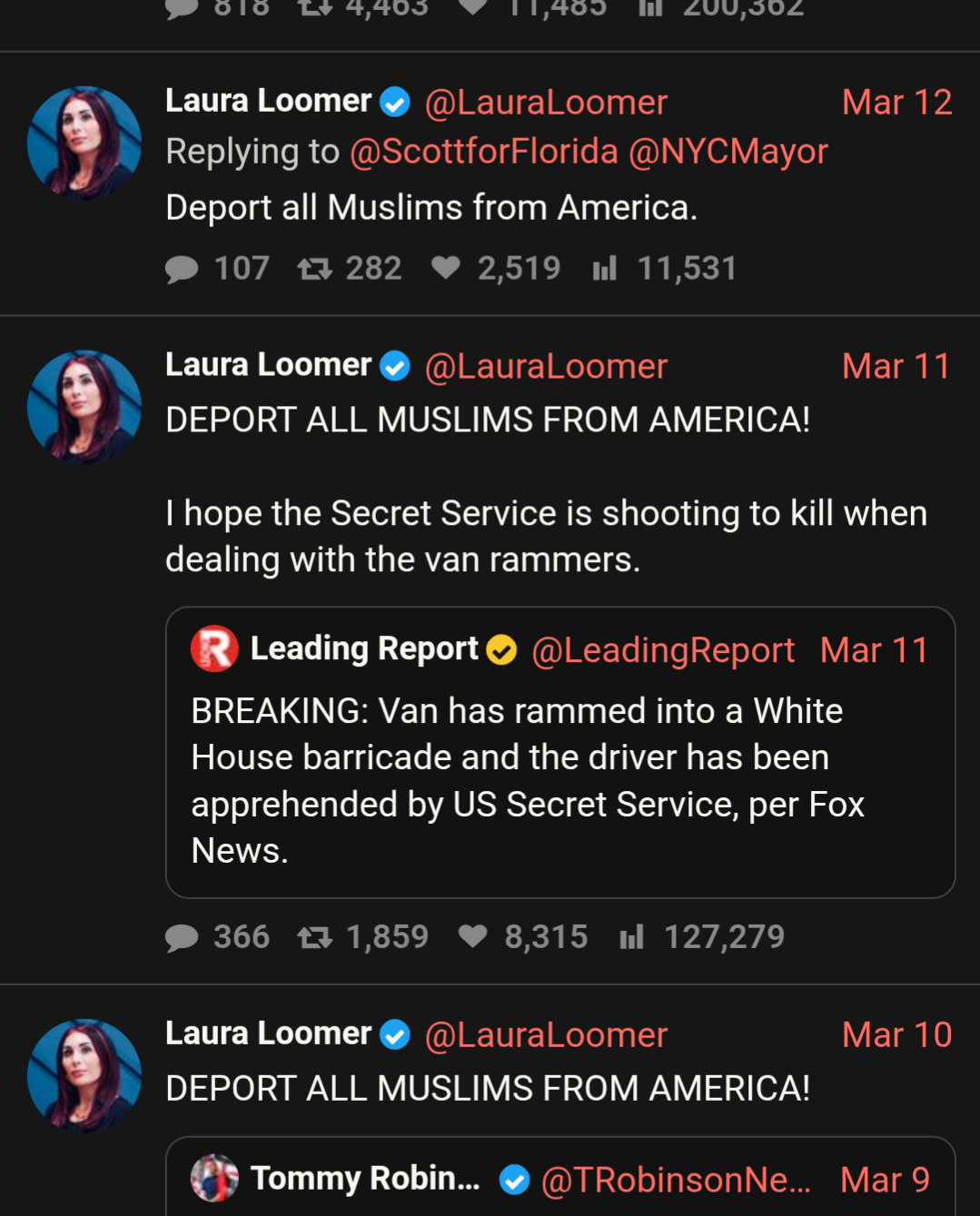Click the reply icon on the Mar 12 tweet

[x=182, y=269]
